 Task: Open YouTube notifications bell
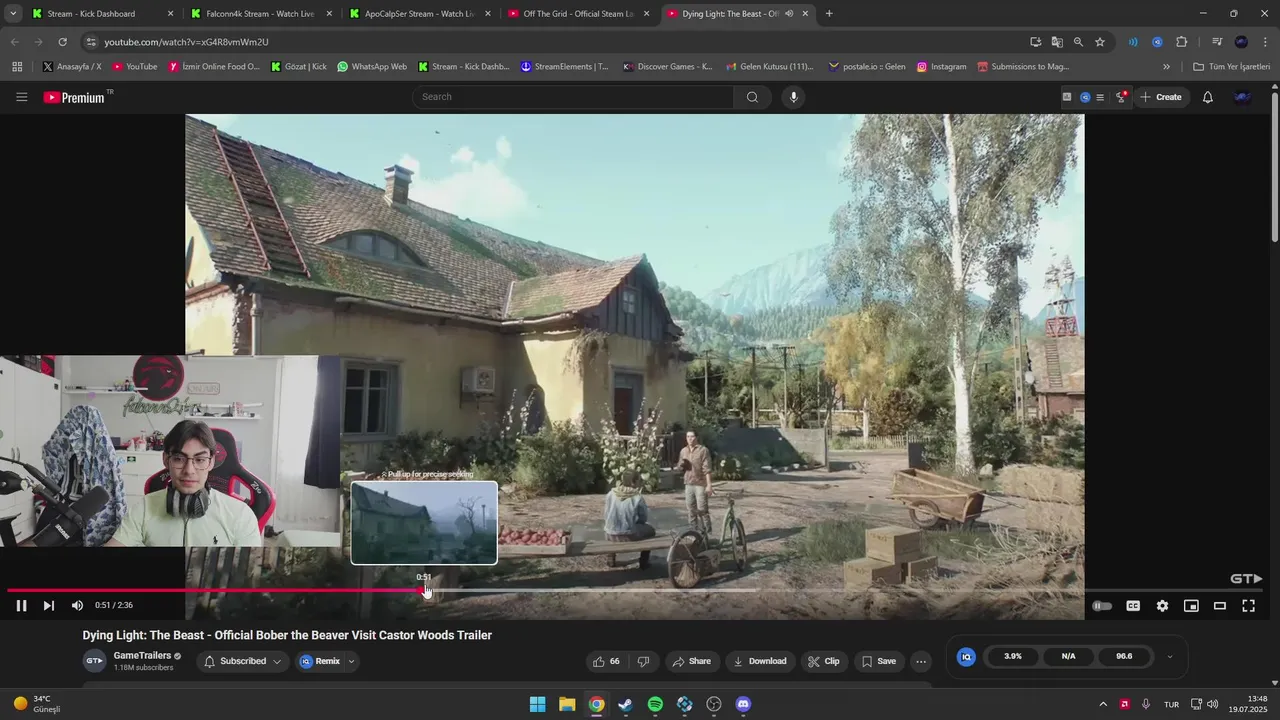(x=1208, y=97)
